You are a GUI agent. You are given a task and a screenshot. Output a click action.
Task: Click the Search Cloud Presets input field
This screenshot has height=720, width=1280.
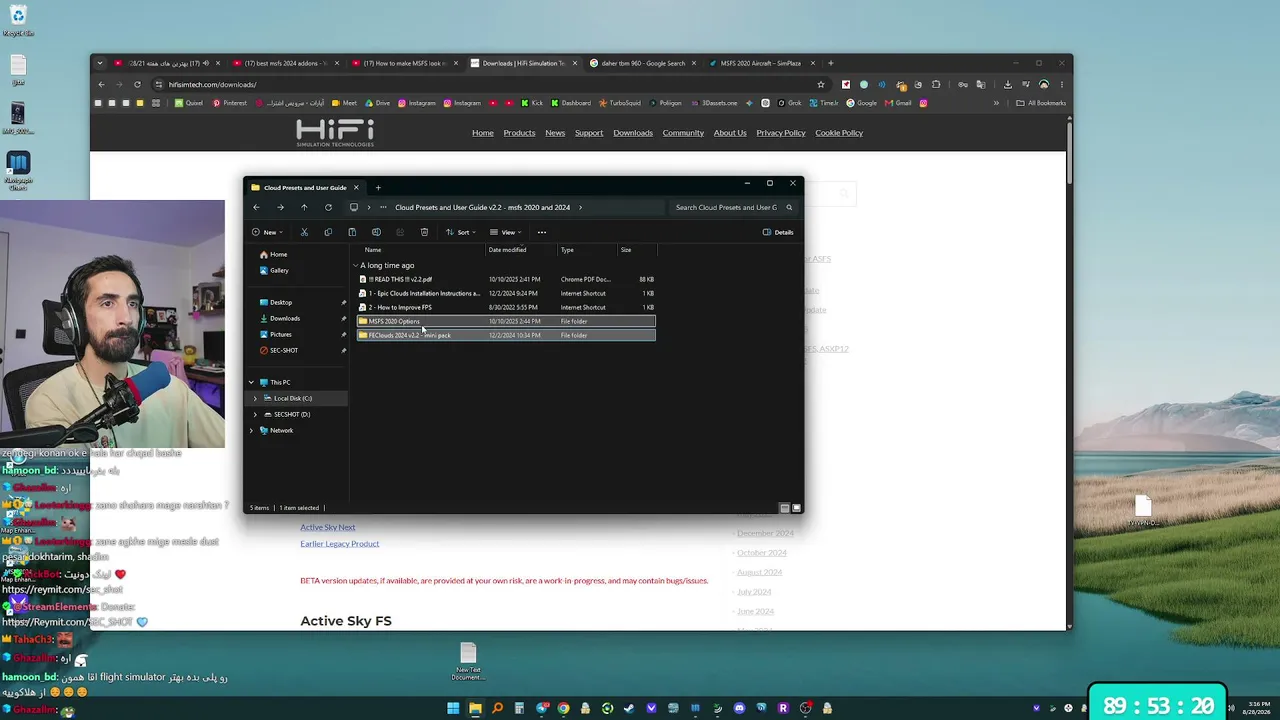(727, 207)
